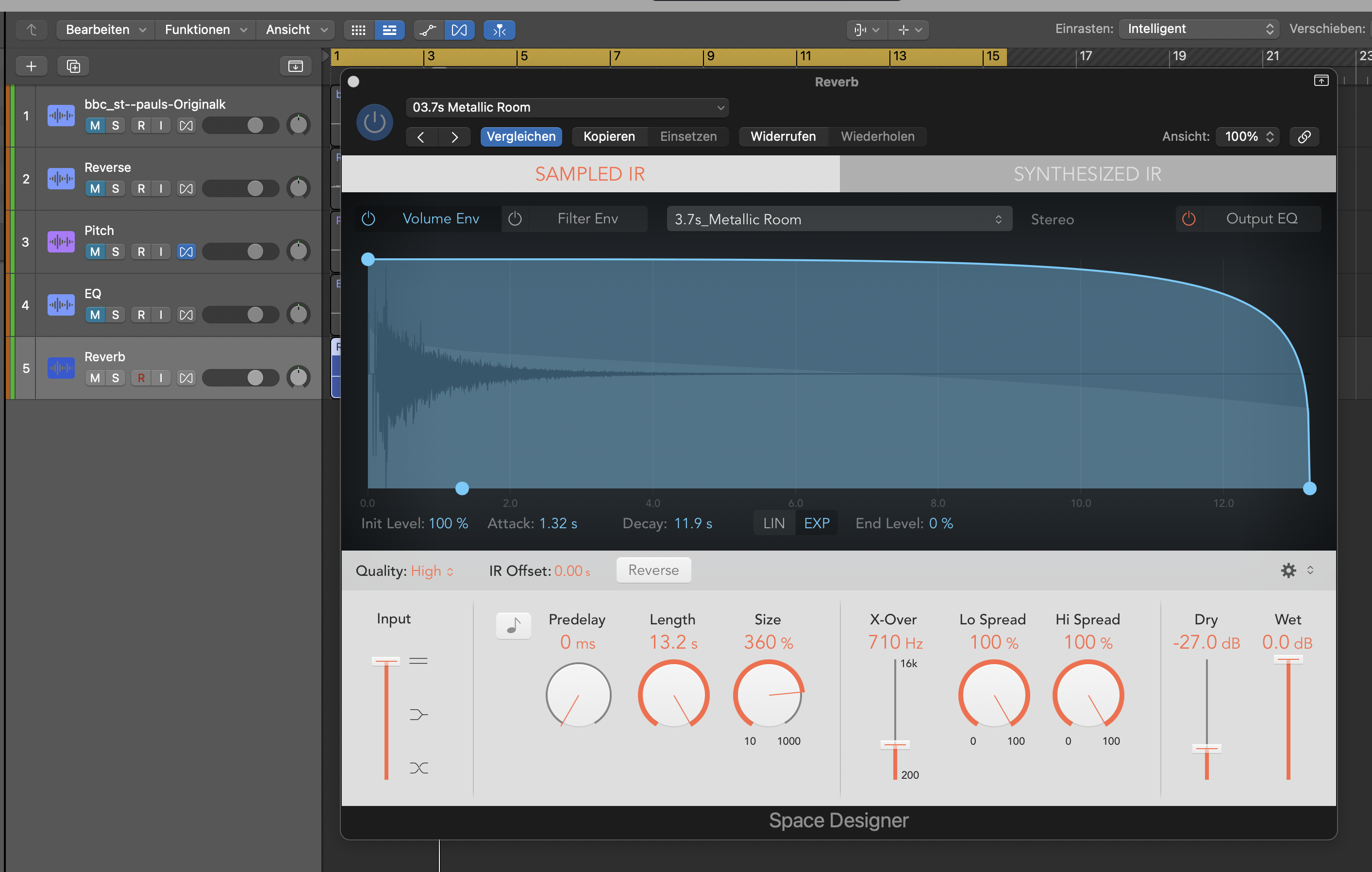
Task: Click the Einsetzen button
Action: click(x=688, y=137)
